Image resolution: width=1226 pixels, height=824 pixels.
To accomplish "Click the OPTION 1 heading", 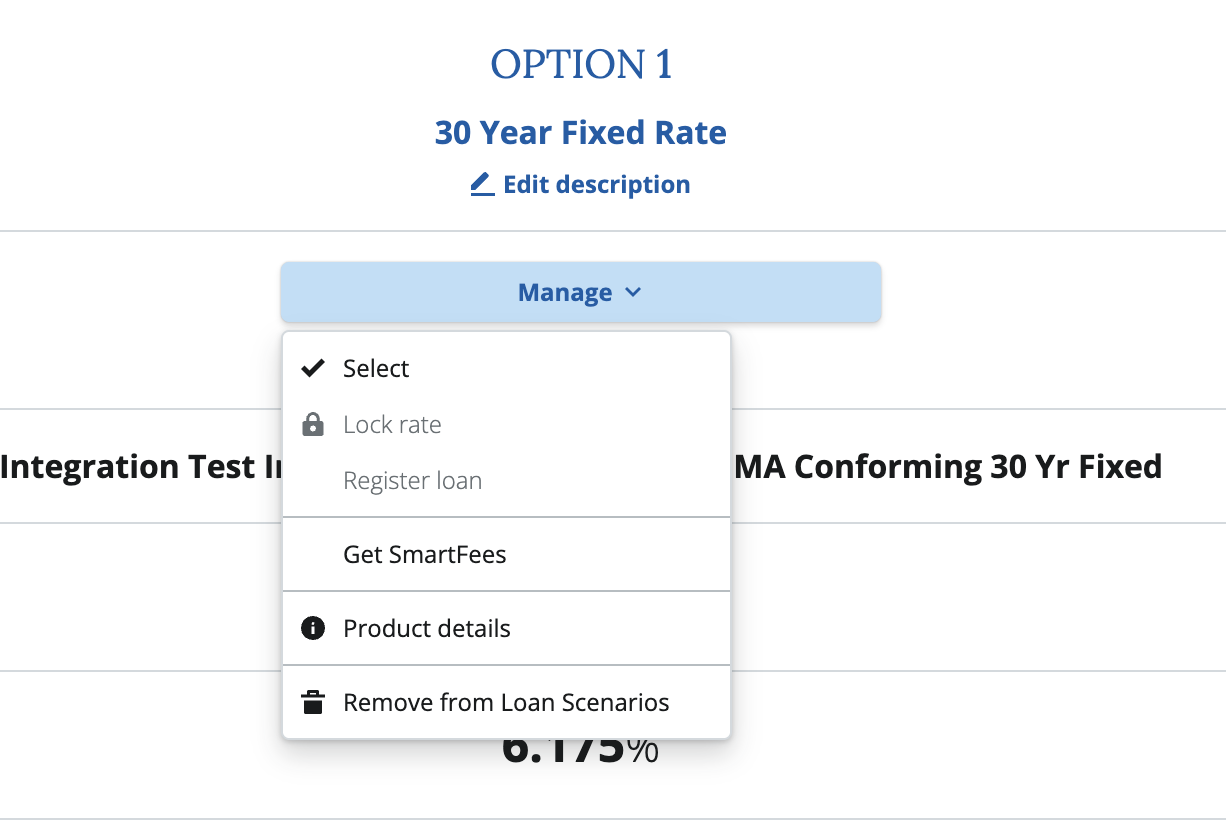I will (x=580, y=65).
